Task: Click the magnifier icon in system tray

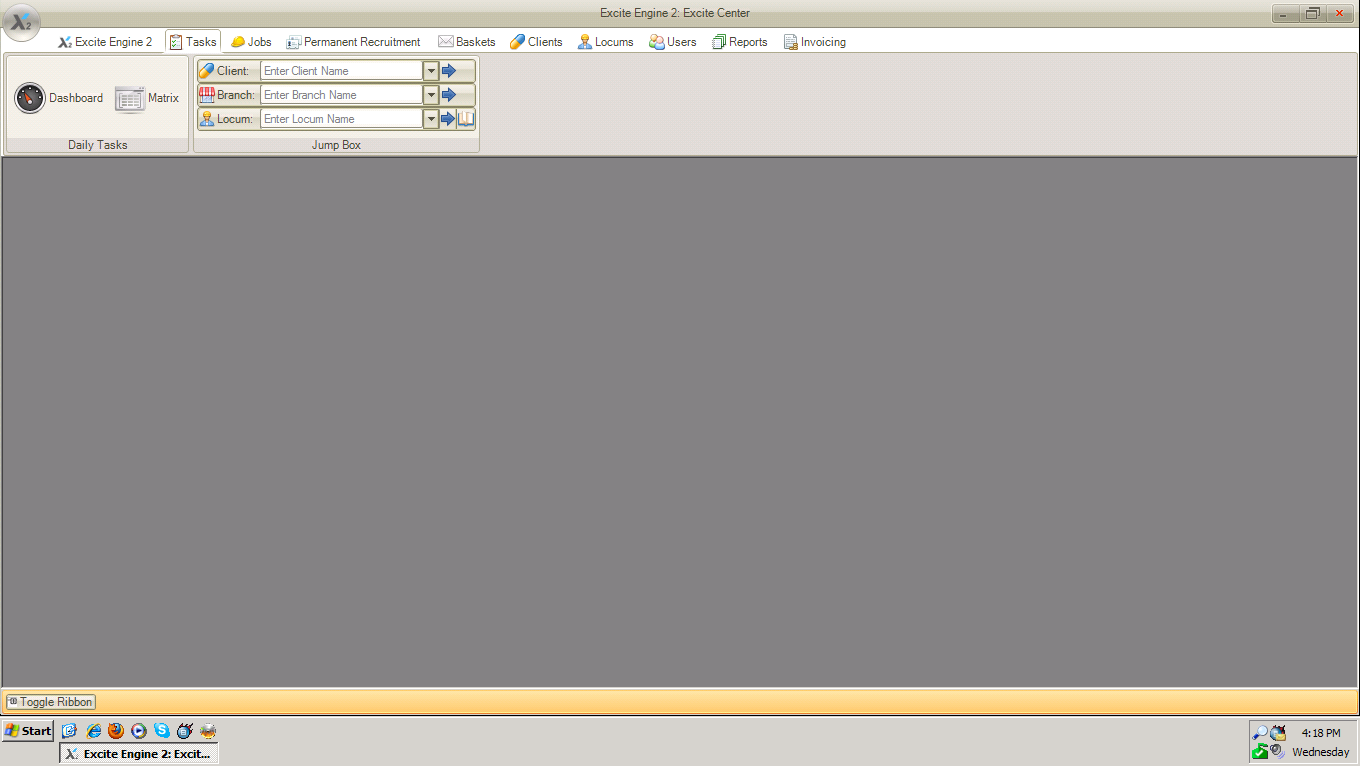Action: click(1260, 733)
